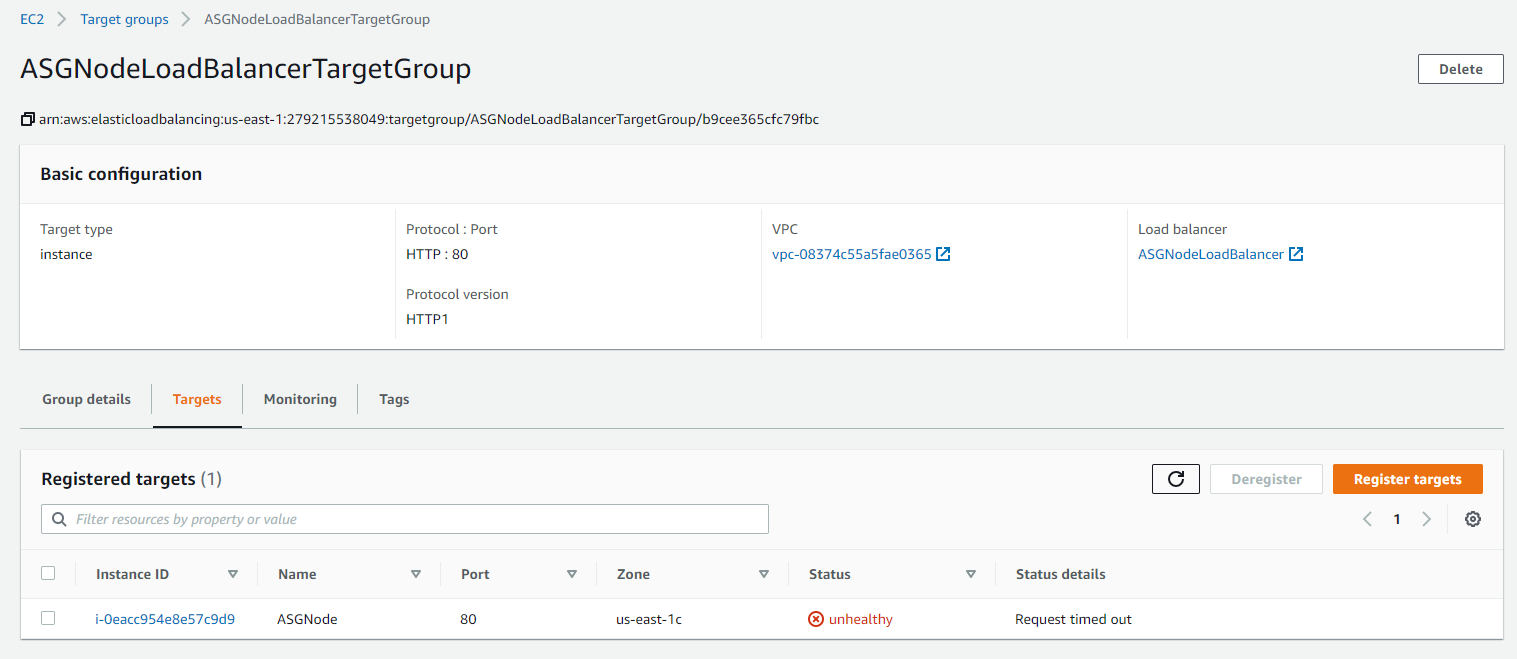Open ASGNodeLoadBalancer via external link icon
Viewport: 1517px width, 659px height.
1296,254
